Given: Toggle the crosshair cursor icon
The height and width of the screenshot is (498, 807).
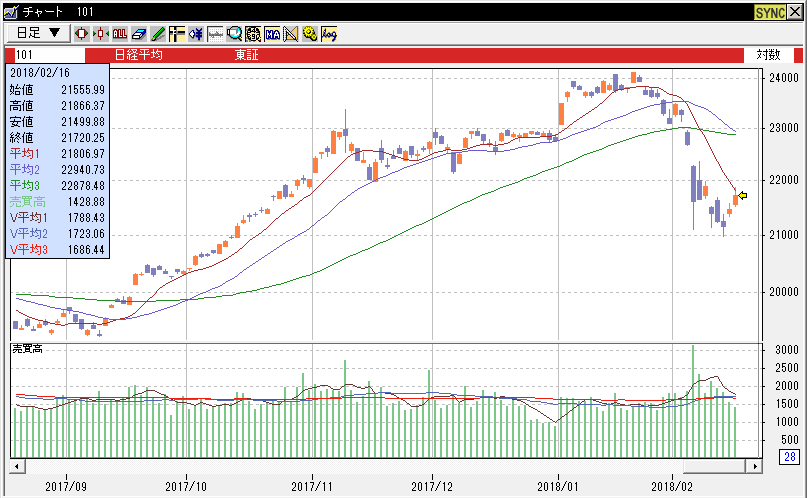Looking at the screenshot, I should coord(177,34).
